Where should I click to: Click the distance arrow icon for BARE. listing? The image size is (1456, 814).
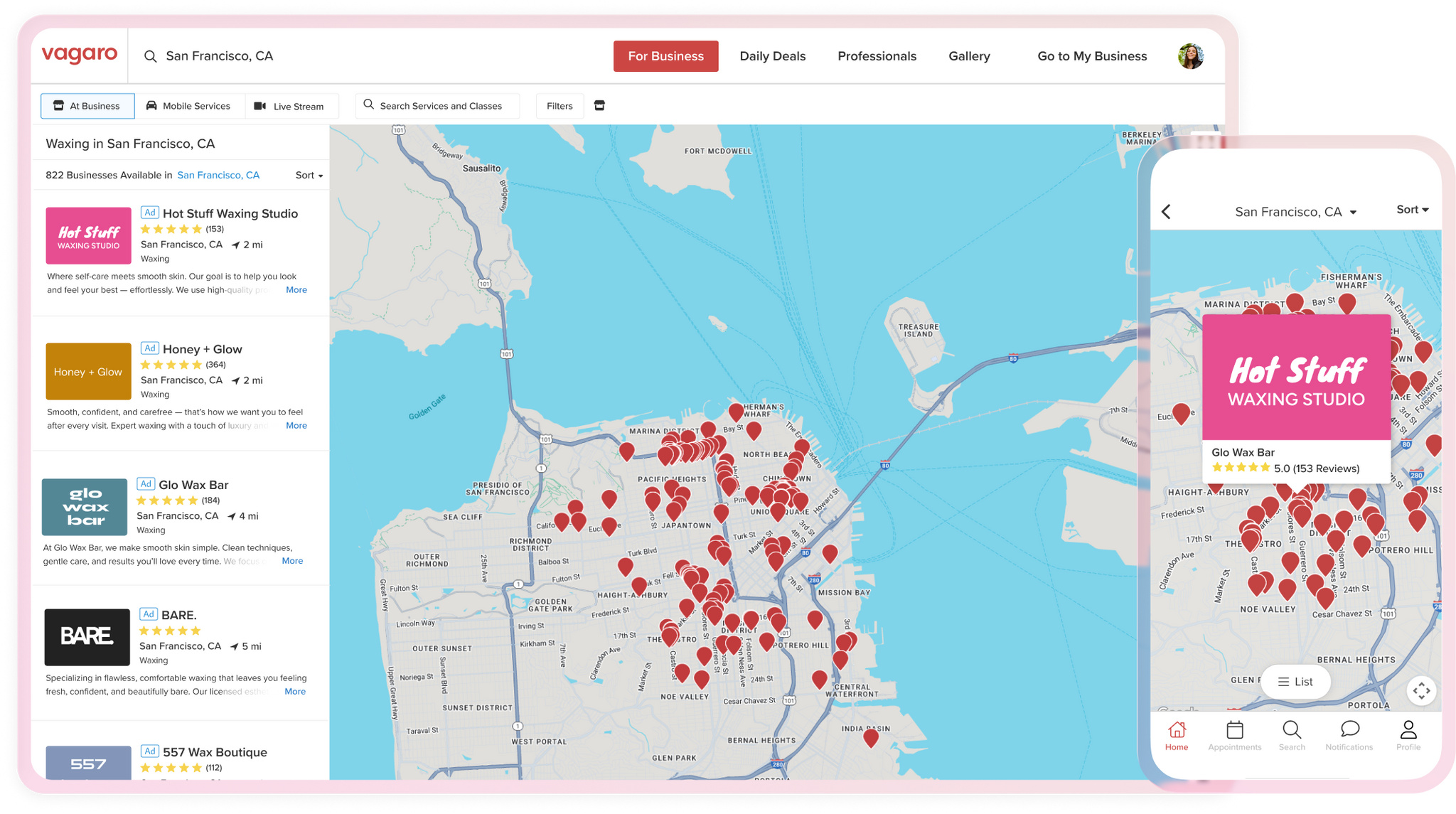[x=234, y=646]
